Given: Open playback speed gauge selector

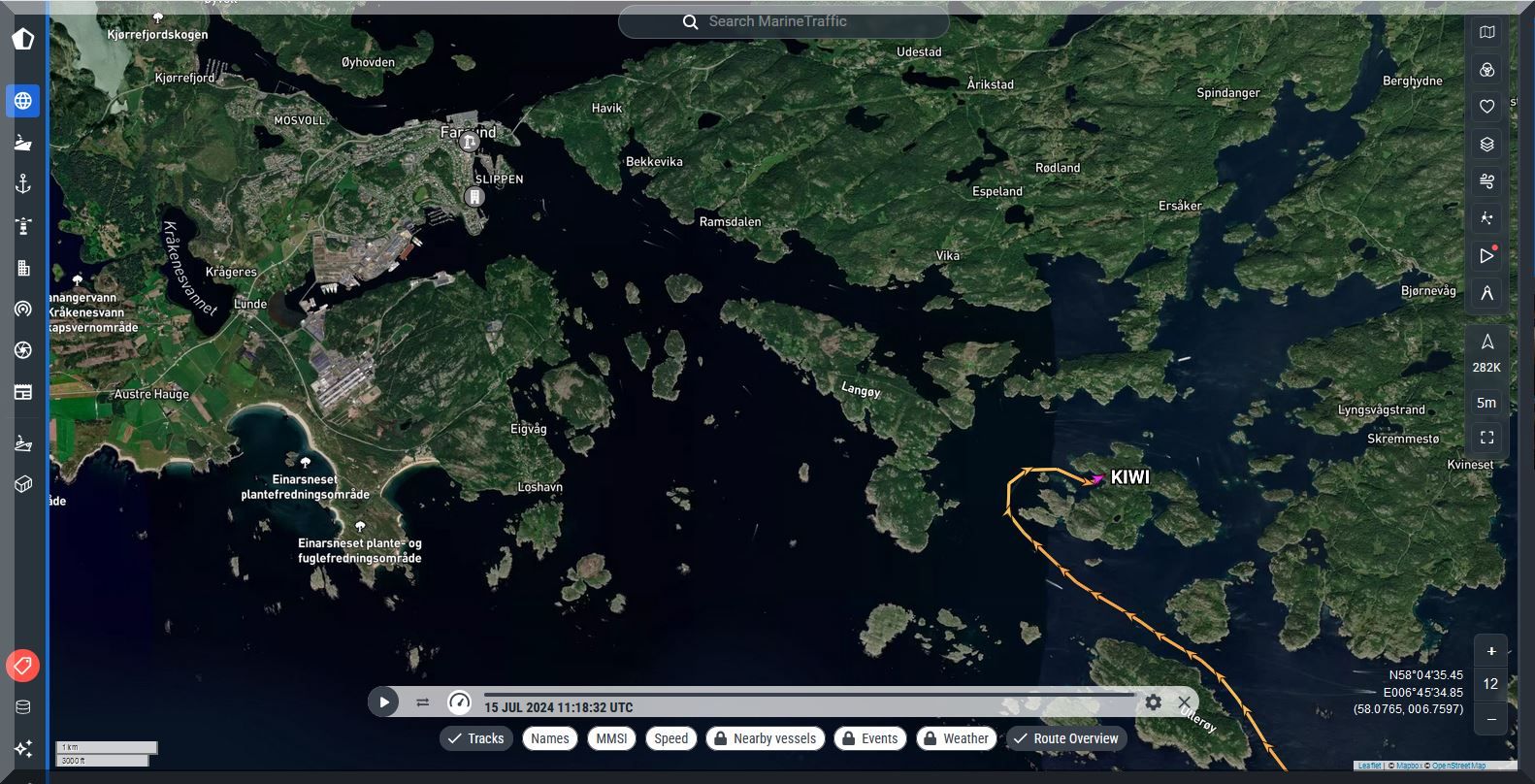Looking at the screenshot, I should (x=459, y=702).
